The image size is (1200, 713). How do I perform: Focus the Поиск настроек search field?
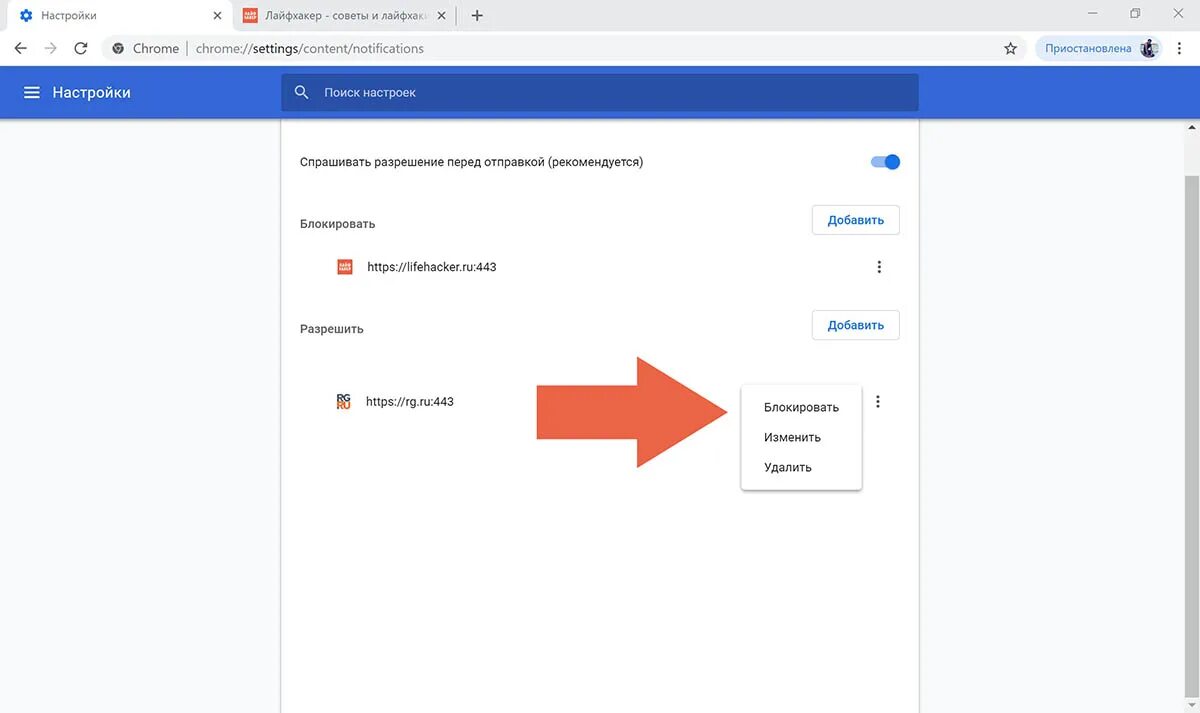click(x=600, y=92)
